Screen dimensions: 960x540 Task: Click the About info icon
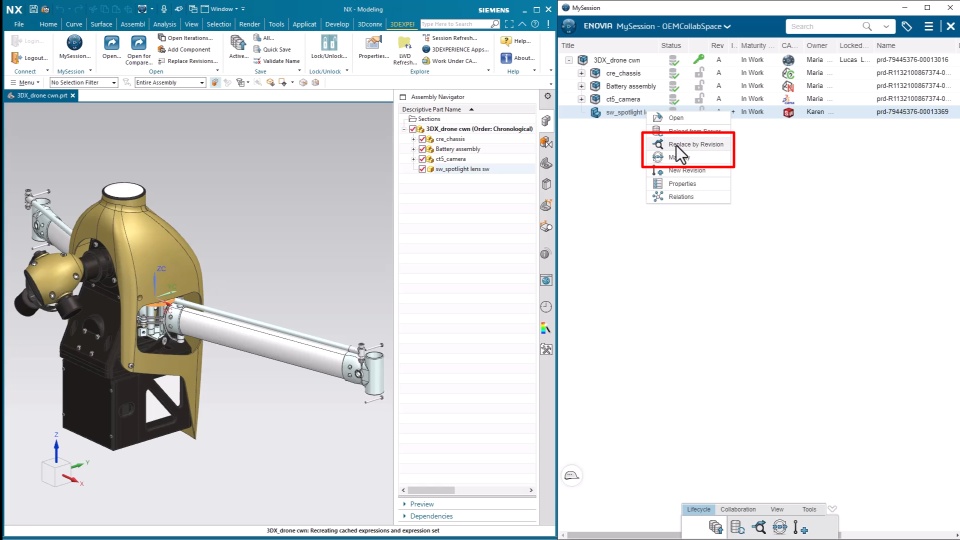506,58
